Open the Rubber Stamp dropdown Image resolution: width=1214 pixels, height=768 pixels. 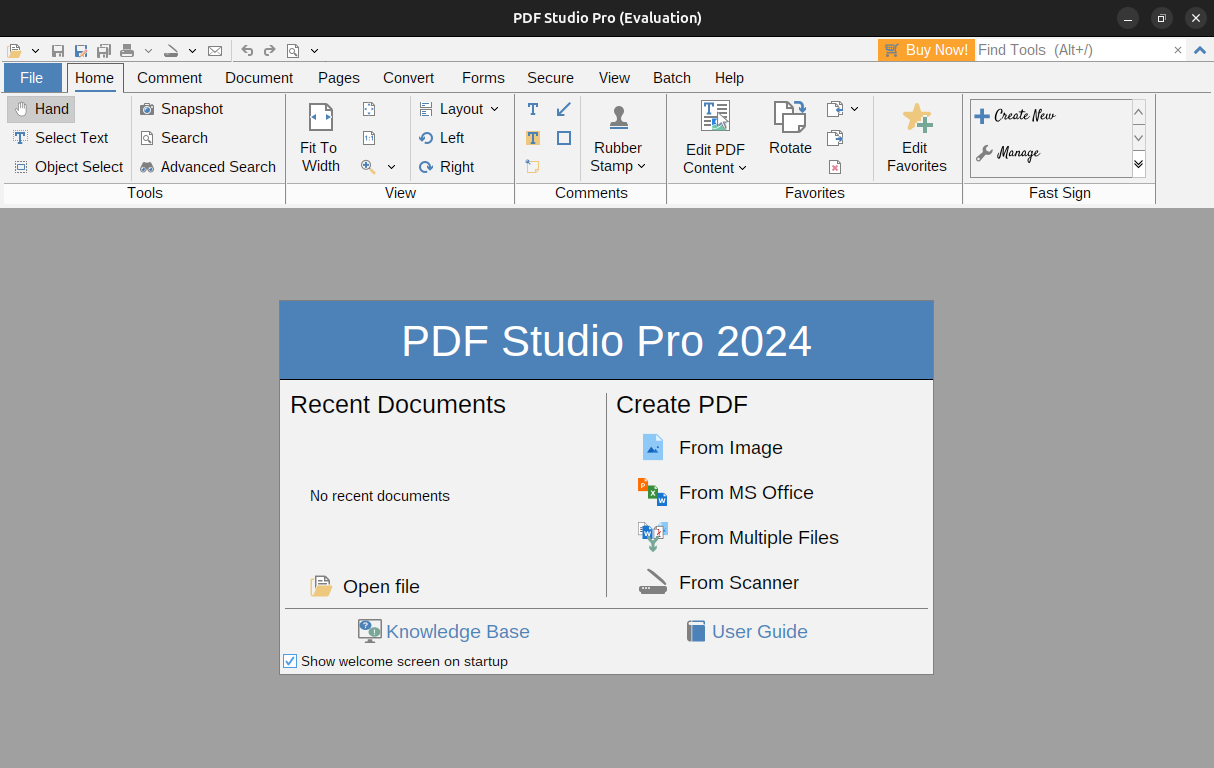click(618, 138)
